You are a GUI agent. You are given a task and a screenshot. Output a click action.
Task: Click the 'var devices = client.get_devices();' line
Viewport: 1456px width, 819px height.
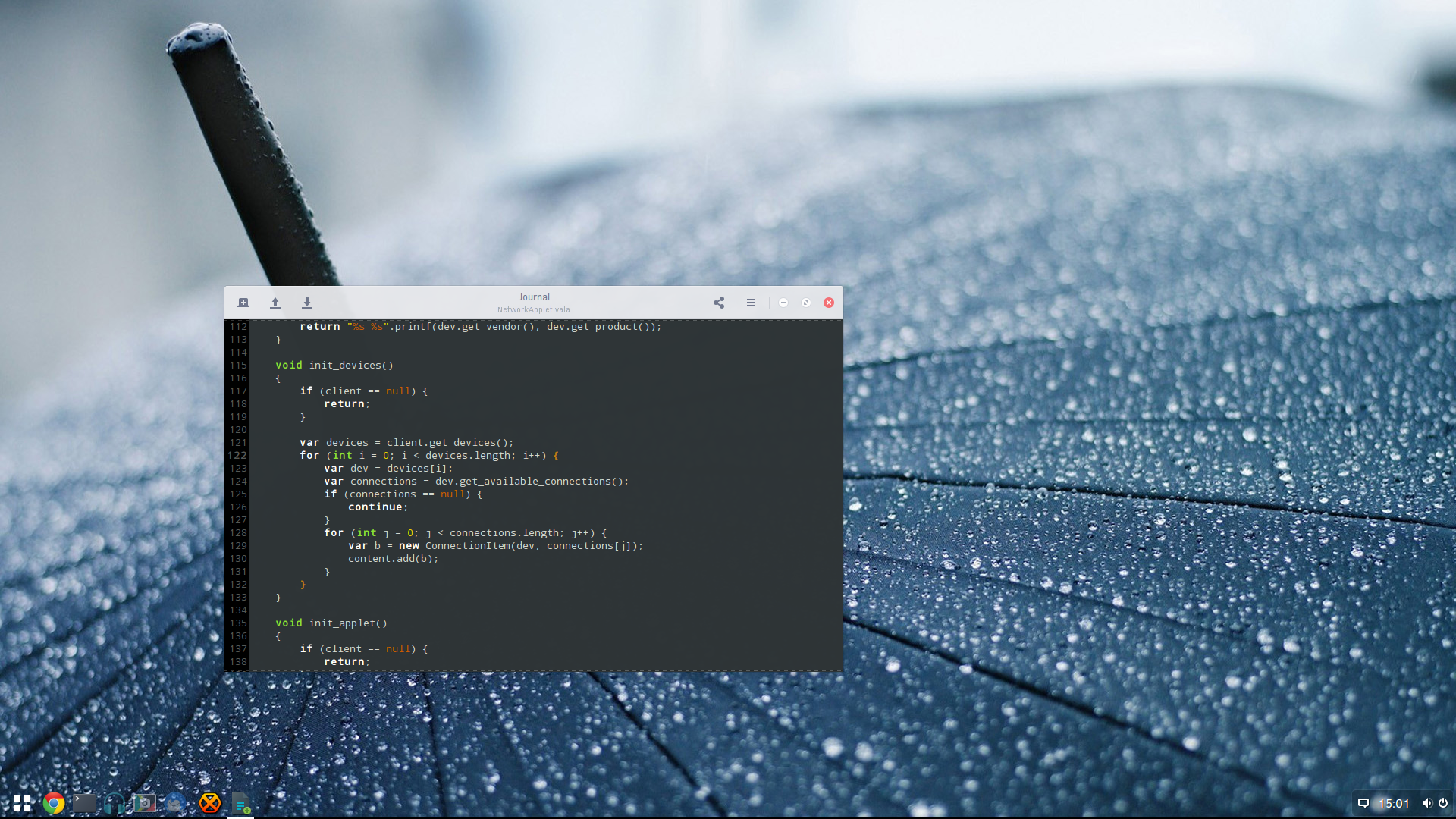[x=406, y=443]
